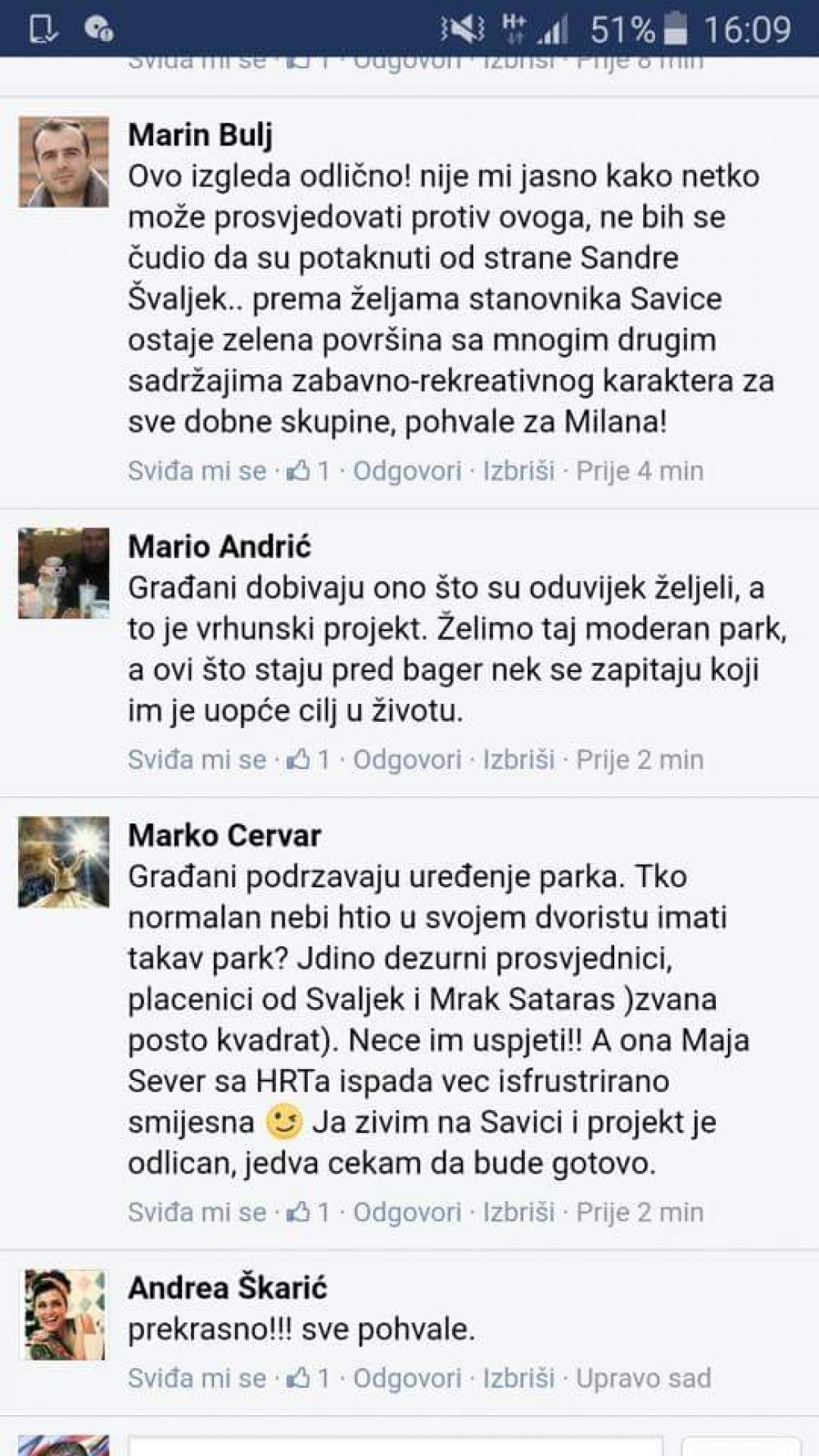The image size is (819, 1456).
Task: Open Marin Bulj's profile picture
Action: pos(64,161)
